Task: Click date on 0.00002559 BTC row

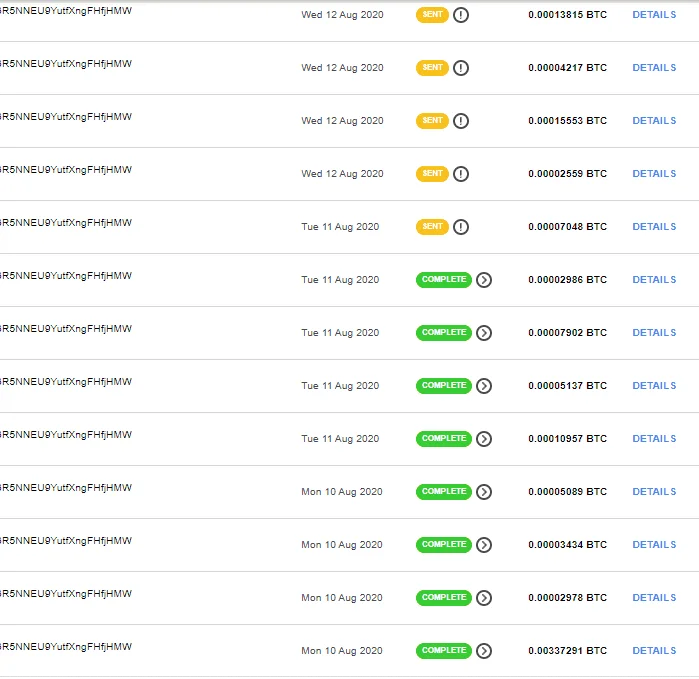Action: [342, 174]
